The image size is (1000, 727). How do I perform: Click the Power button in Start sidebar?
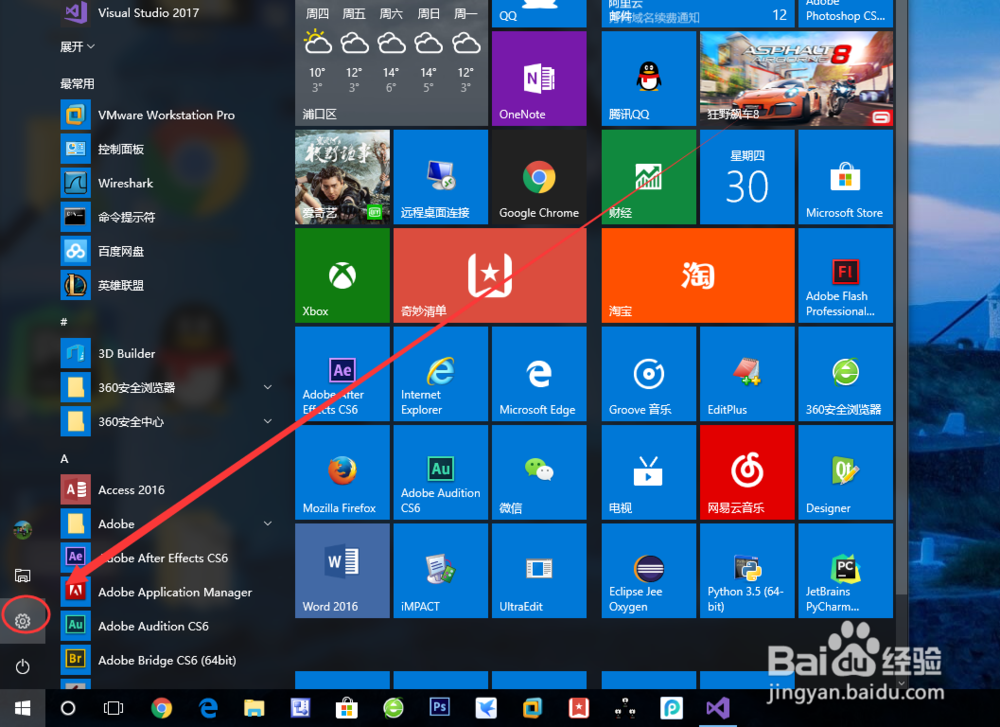[22, 666]
